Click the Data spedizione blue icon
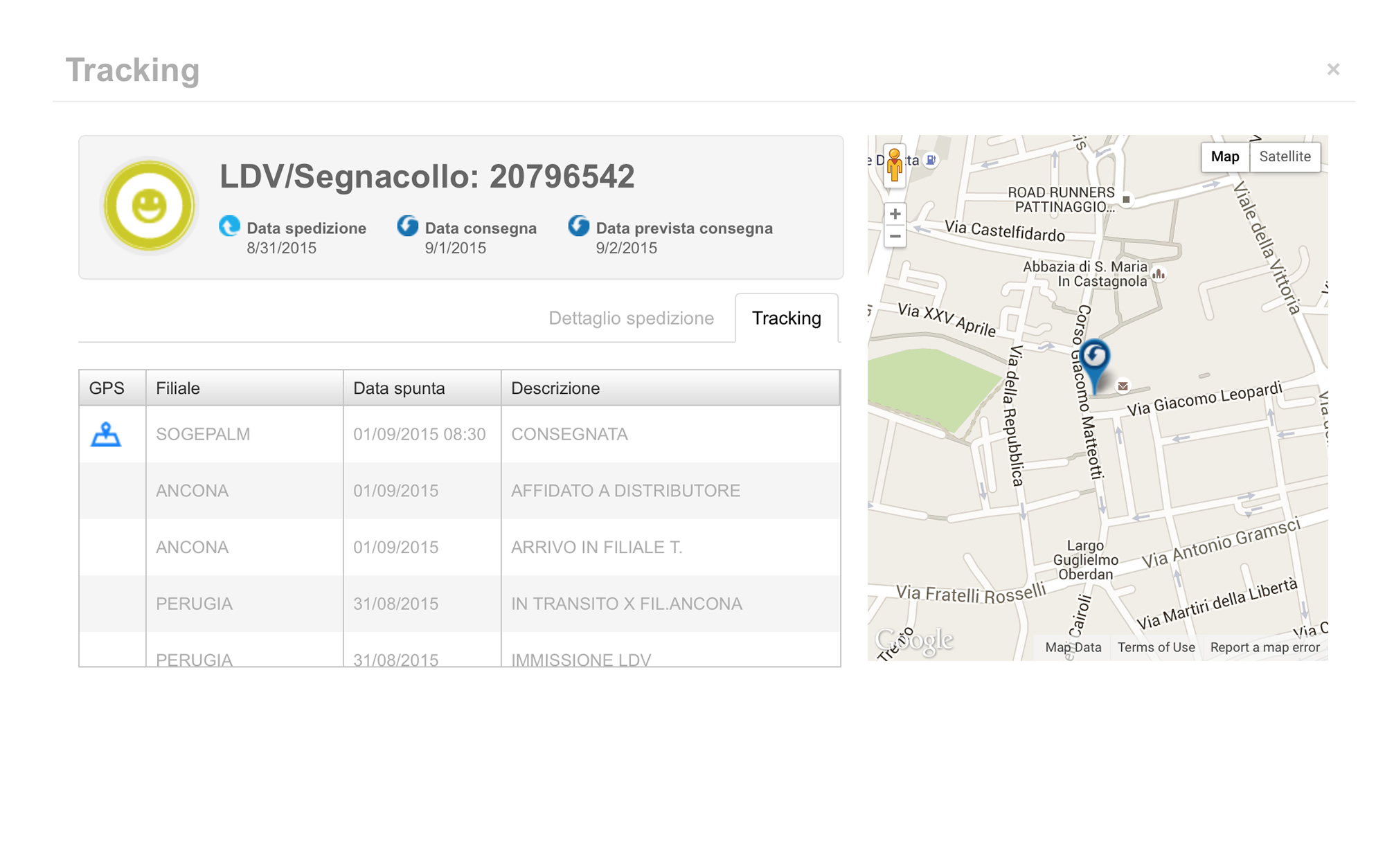 tap(229, 226)
